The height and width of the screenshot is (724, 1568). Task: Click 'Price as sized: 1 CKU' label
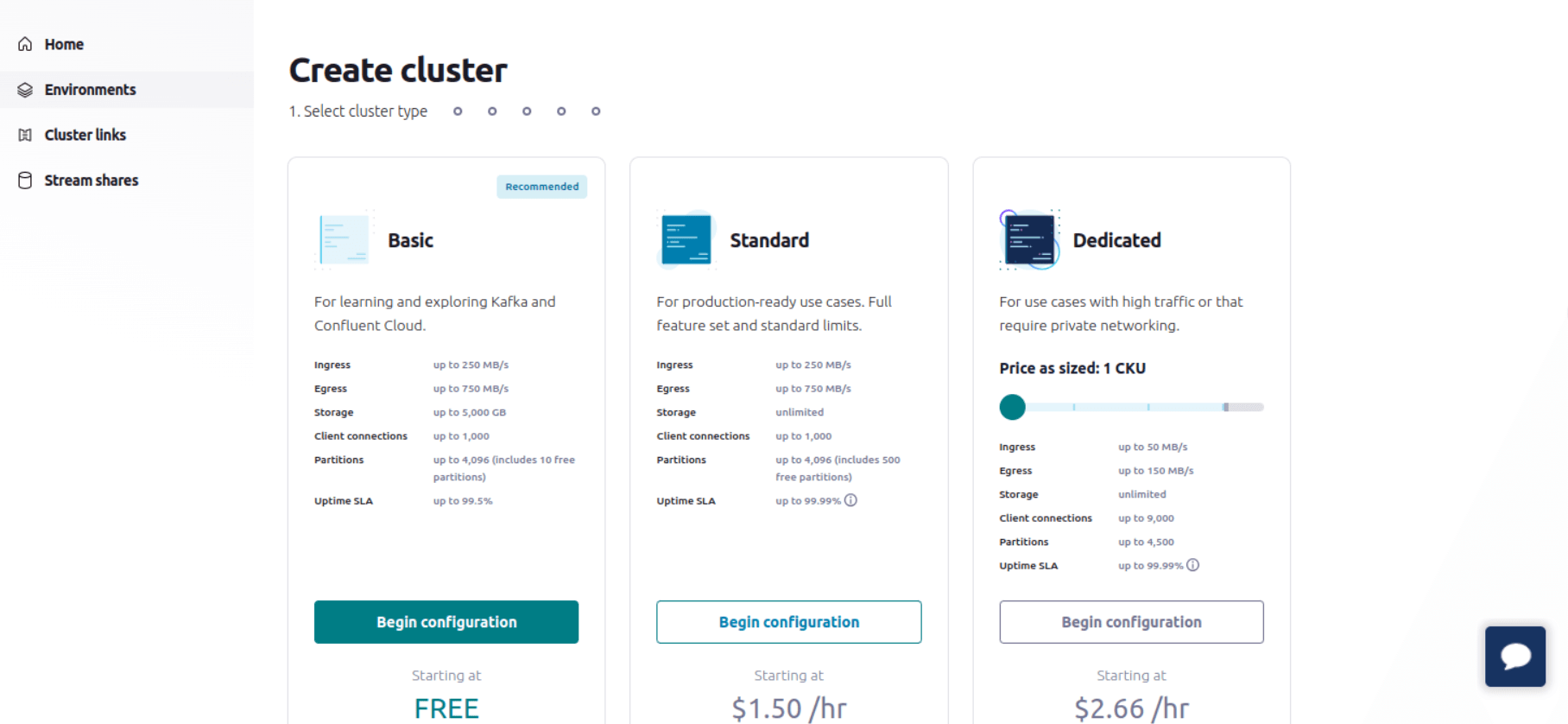(1072, 368)
